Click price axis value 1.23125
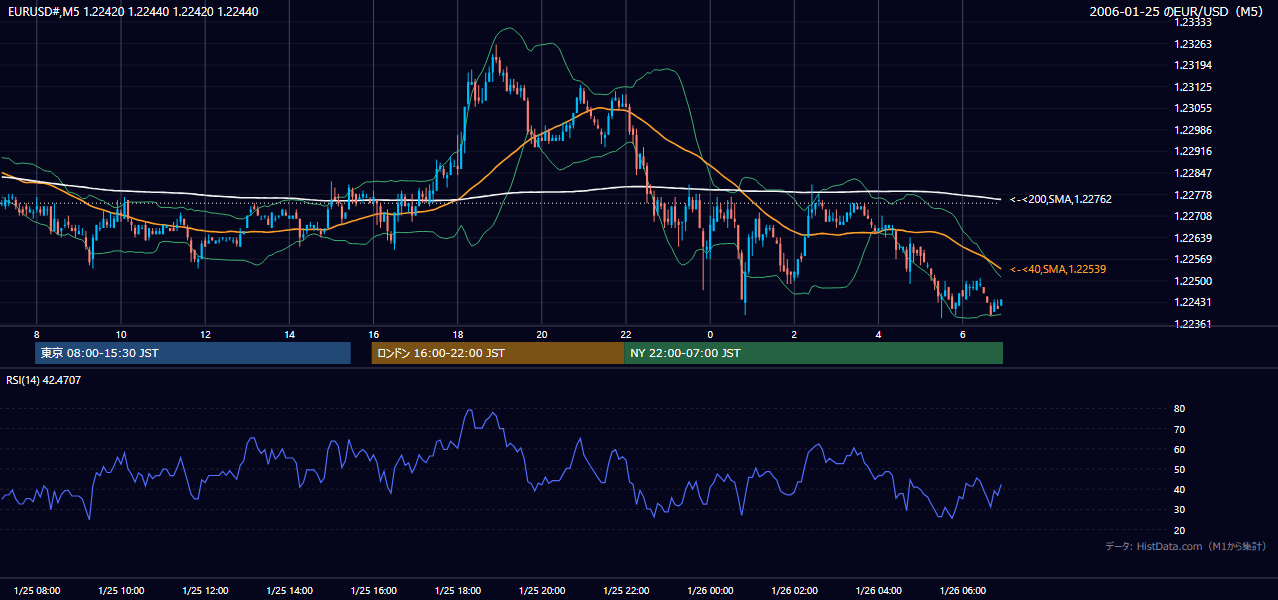 point(1193,87)
